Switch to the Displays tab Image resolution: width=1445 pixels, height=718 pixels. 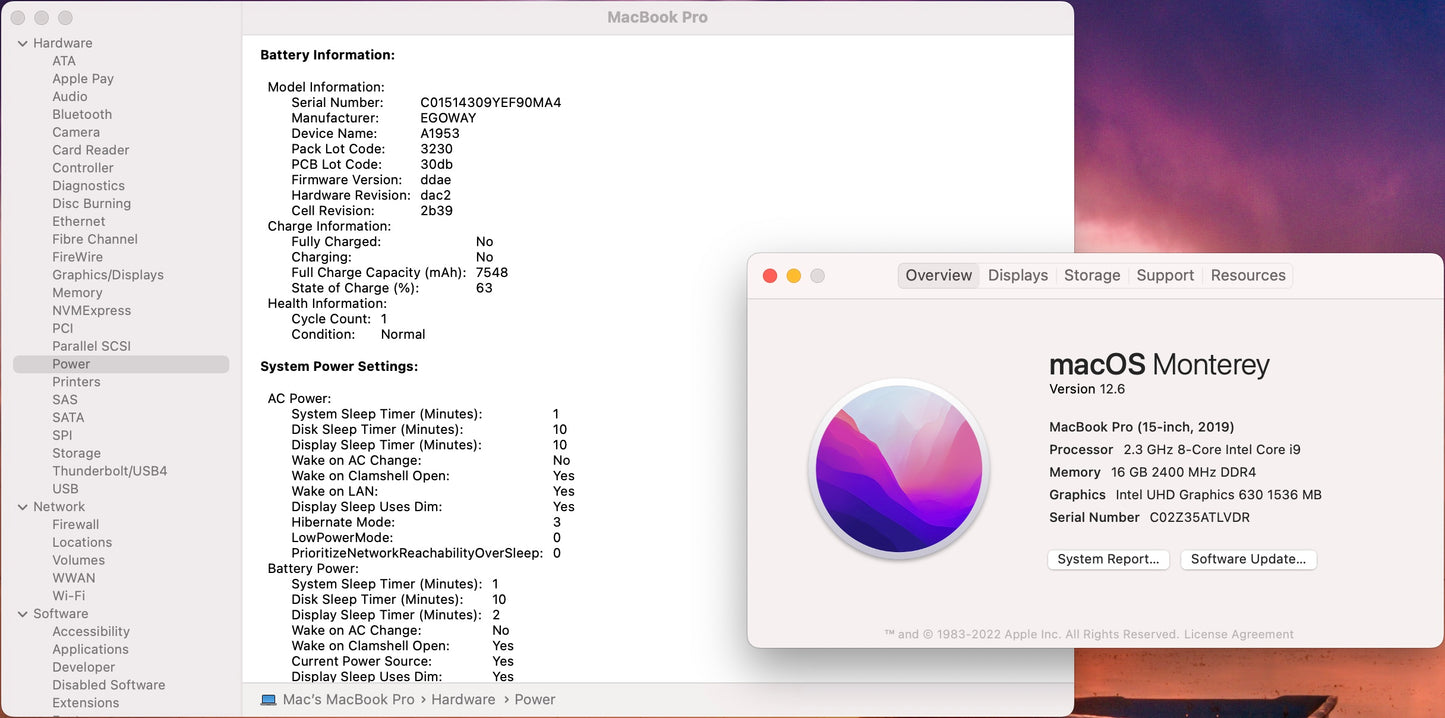[x=1017, y=275]
